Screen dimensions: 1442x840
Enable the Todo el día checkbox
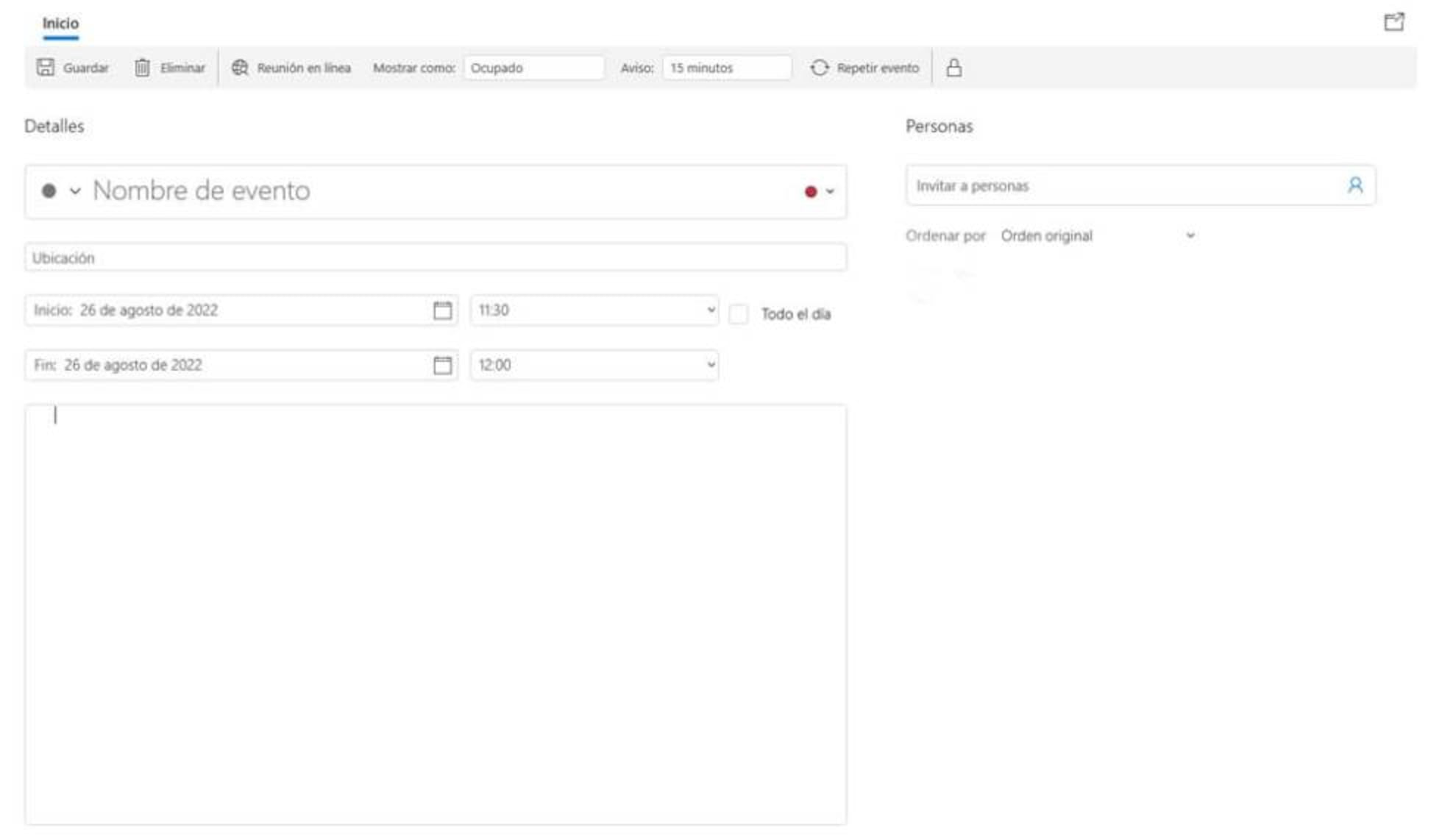pyautogui.click(x=739, y=314)
